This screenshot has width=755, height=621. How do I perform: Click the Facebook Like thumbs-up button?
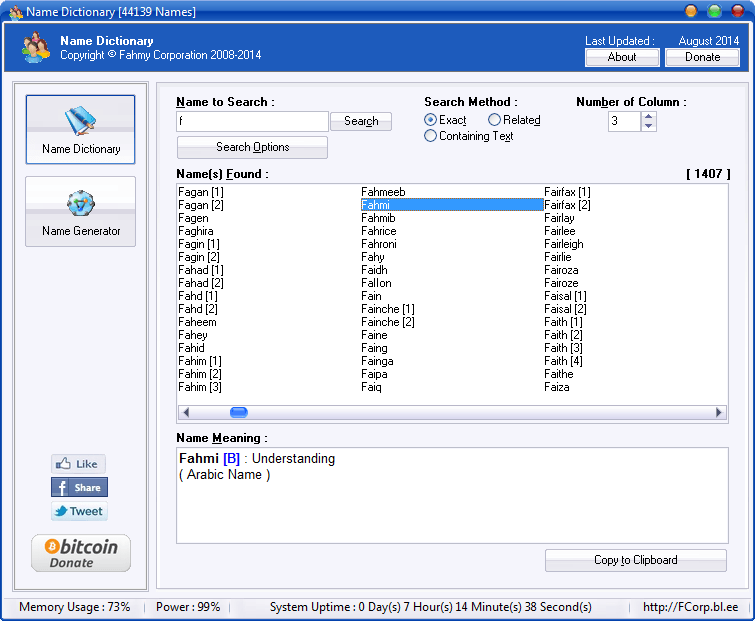click(x=78, y=464)
